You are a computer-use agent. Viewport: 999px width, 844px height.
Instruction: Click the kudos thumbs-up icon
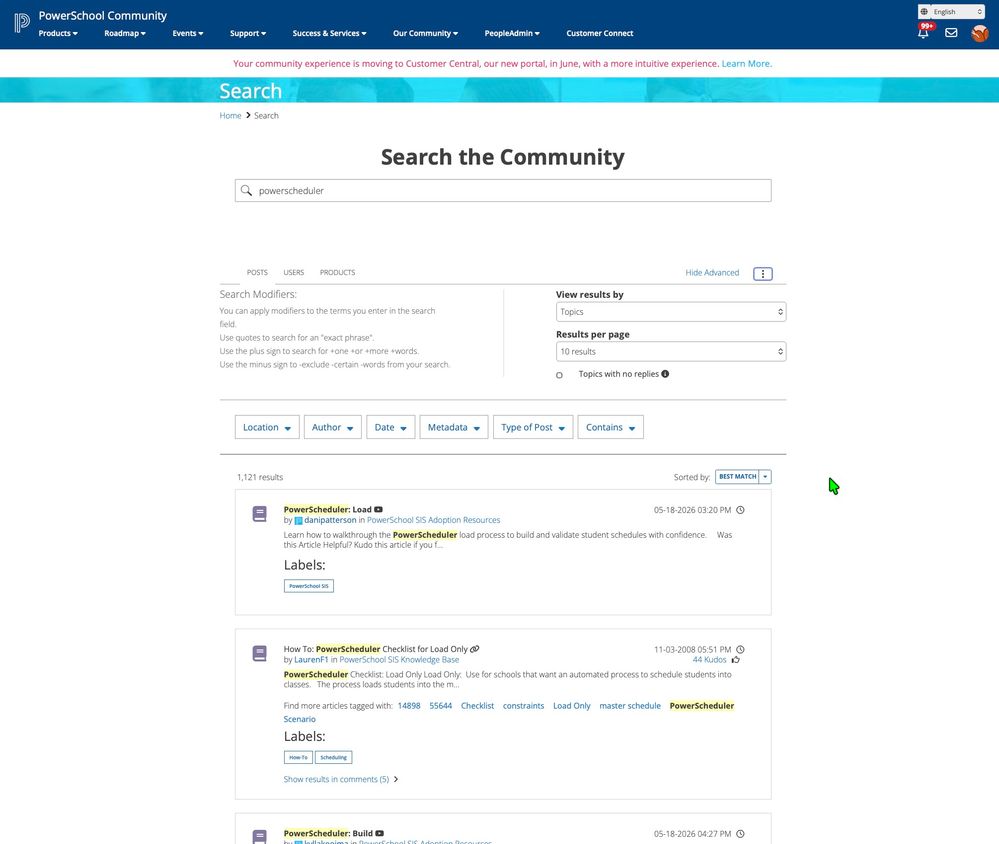click(736, 660)
